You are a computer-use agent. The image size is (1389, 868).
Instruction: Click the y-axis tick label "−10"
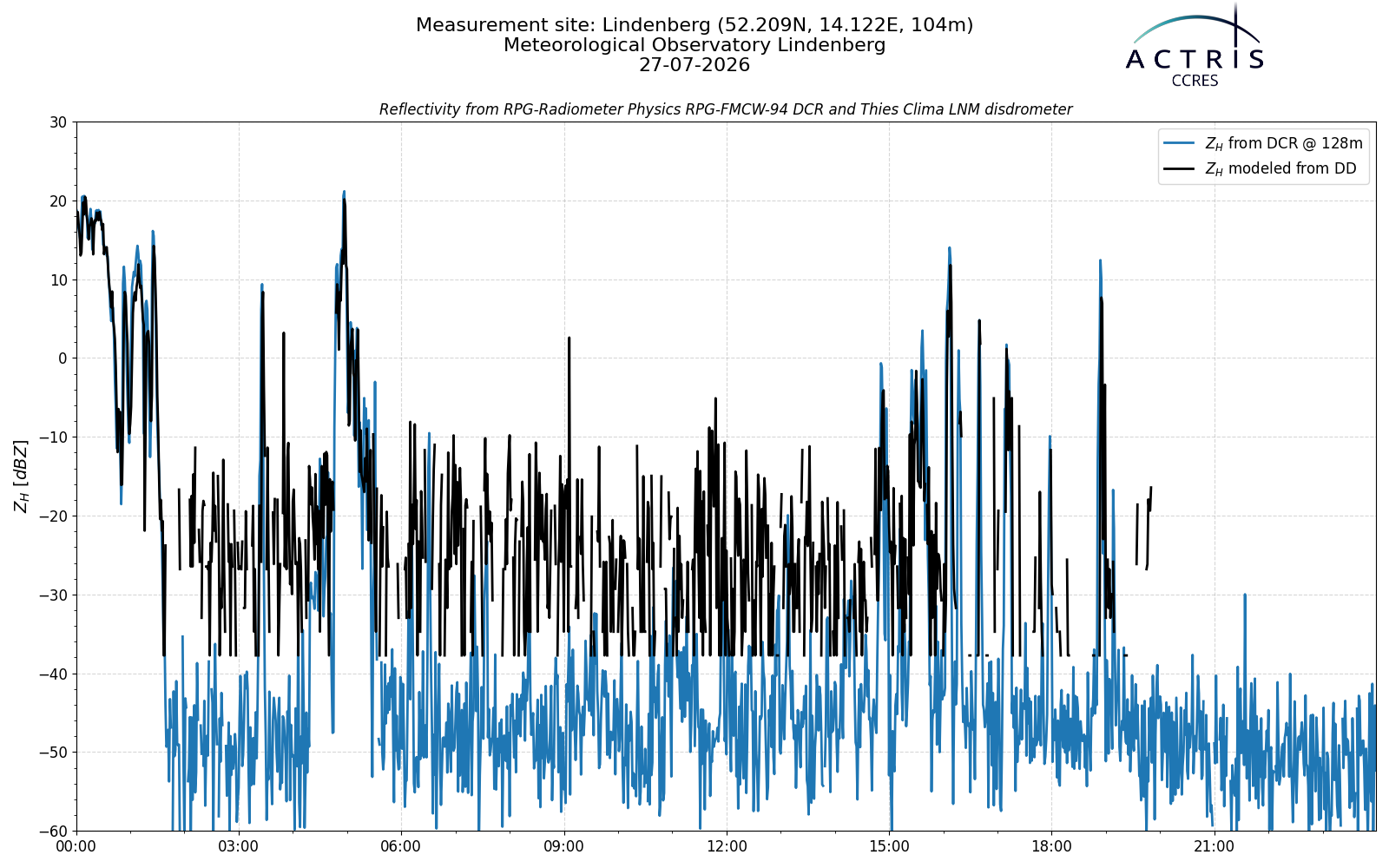click(52, 437)
